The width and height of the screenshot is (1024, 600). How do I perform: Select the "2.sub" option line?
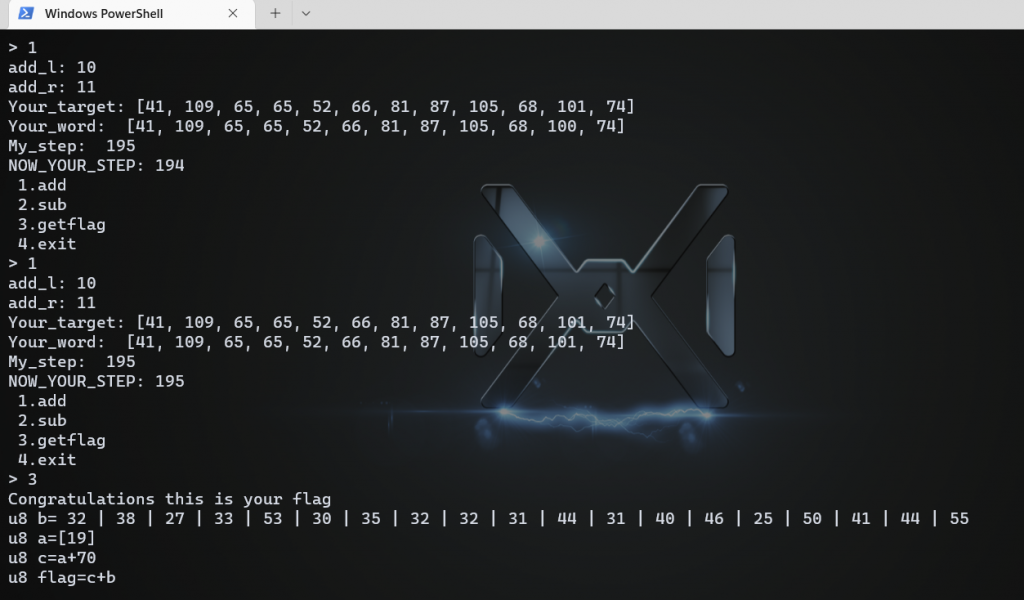pyautogui.click(x=42, y=204)
